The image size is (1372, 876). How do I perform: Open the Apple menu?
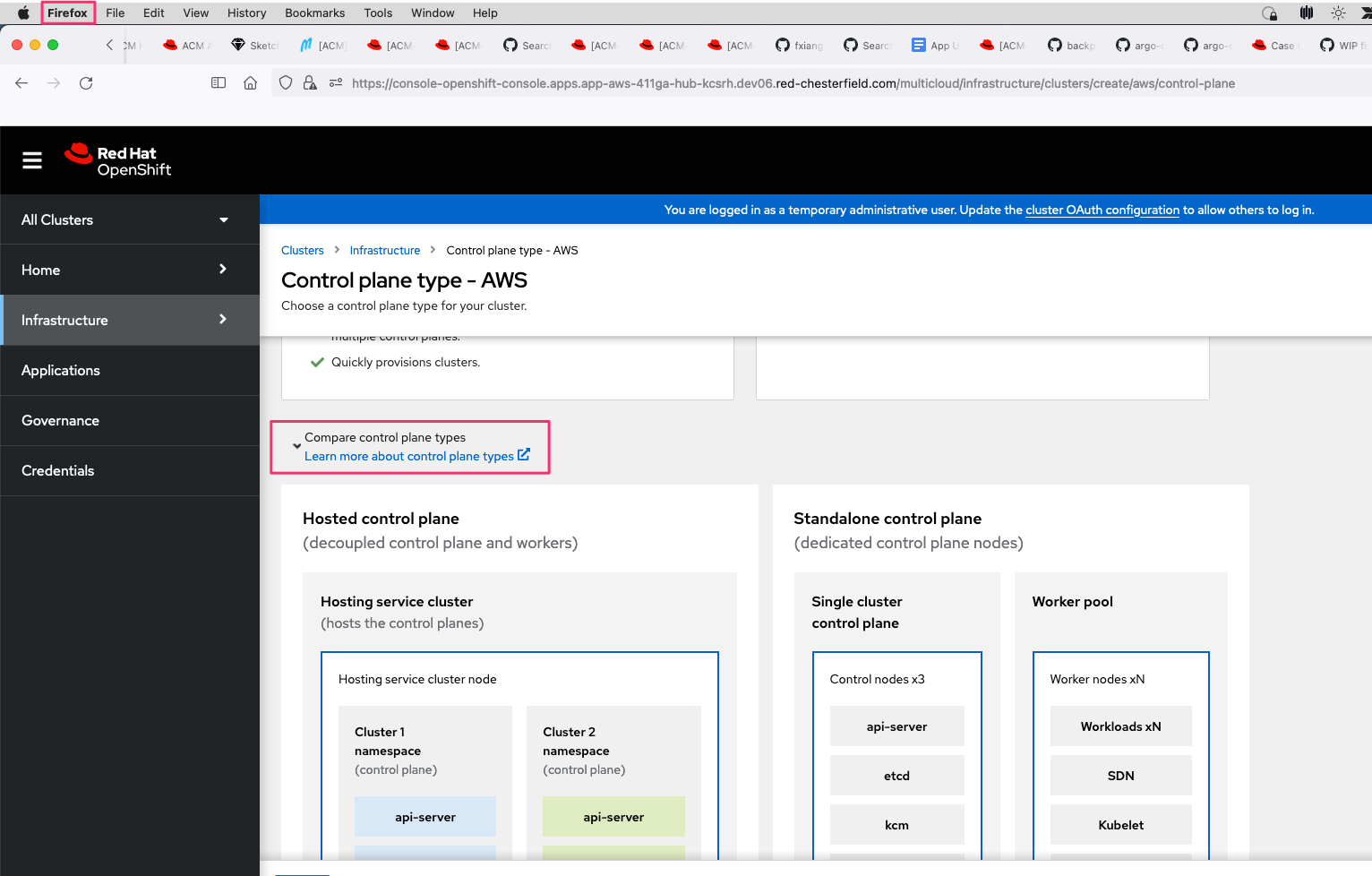[x=23, y=13]
